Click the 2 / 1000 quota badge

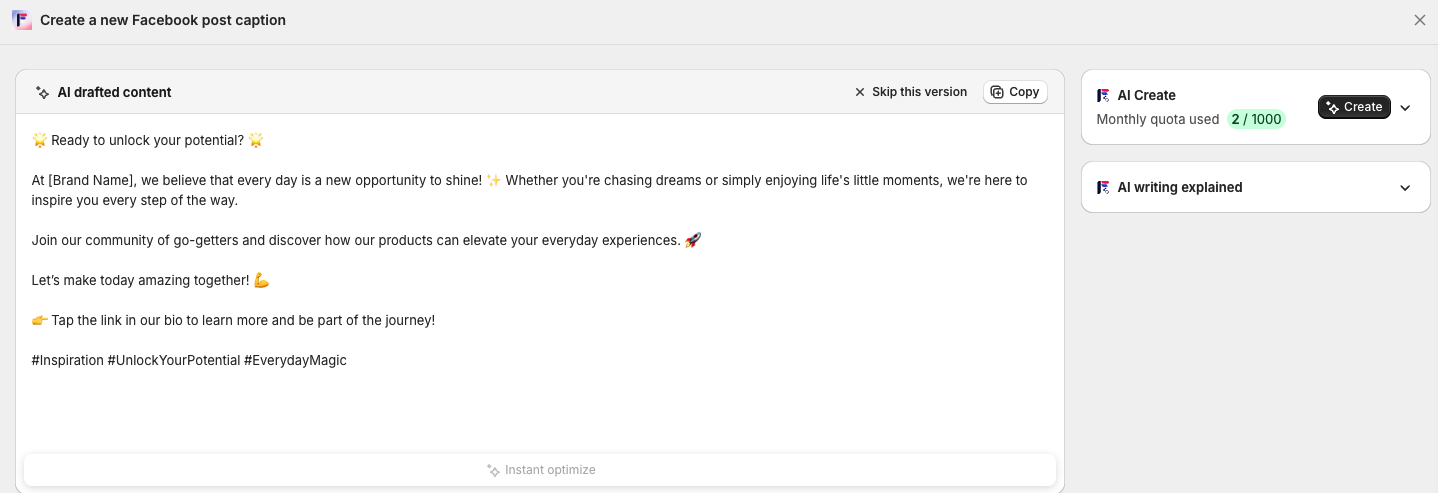pos(1256,119)
